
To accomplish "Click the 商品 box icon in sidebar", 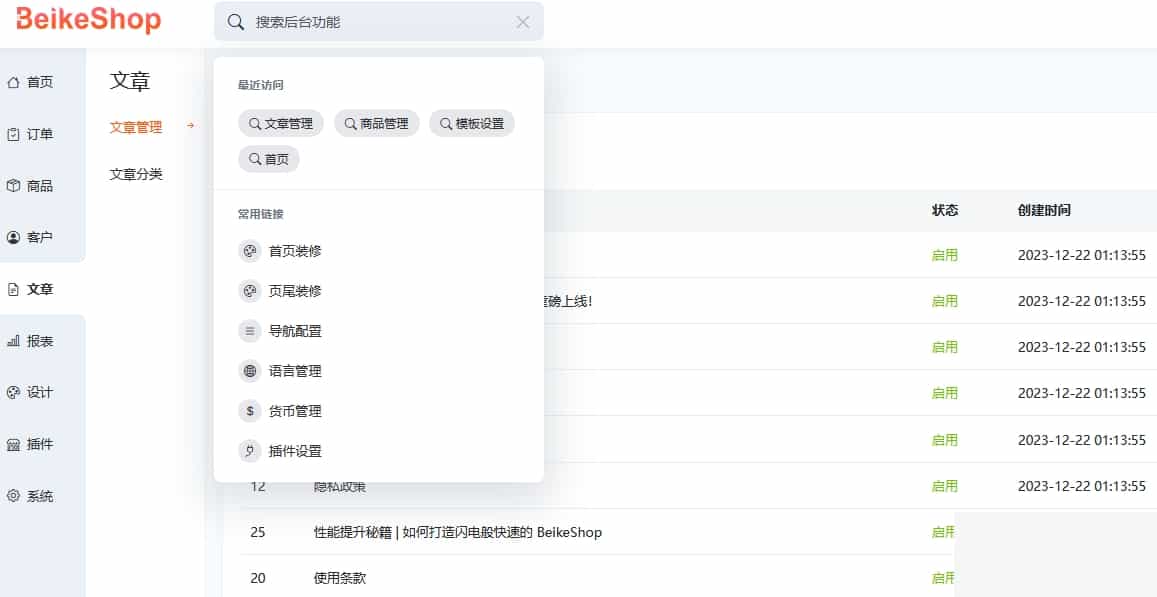I will tap(13, 186).
